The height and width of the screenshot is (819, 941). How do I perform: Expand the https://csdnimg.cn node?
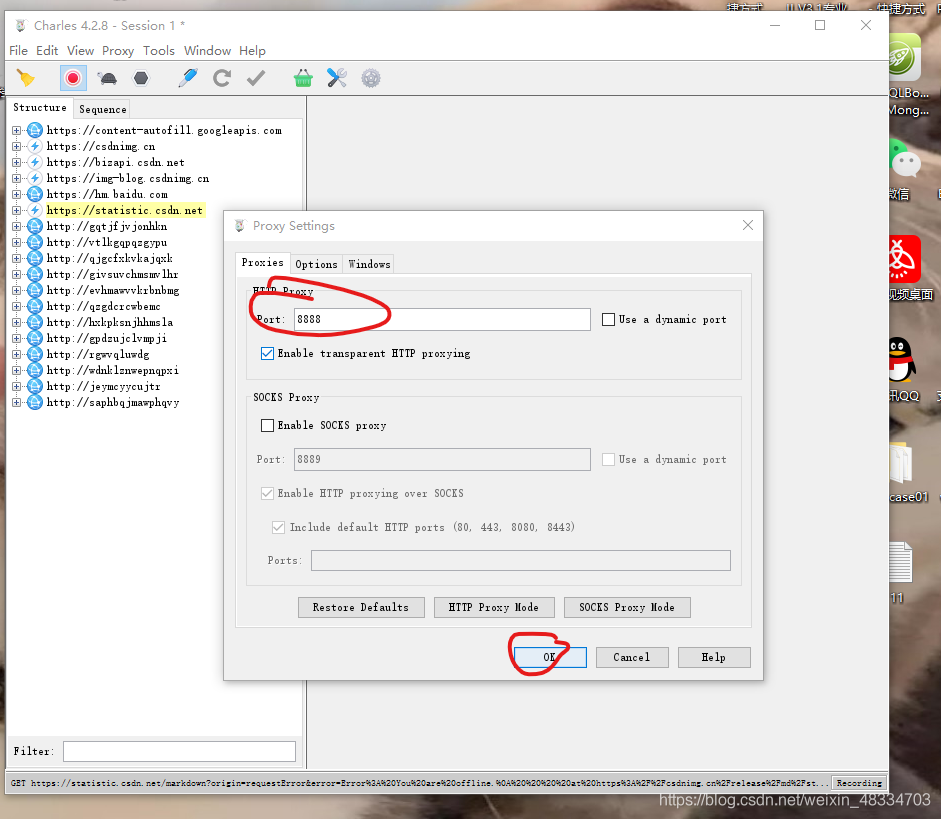[x=17, y=146]
